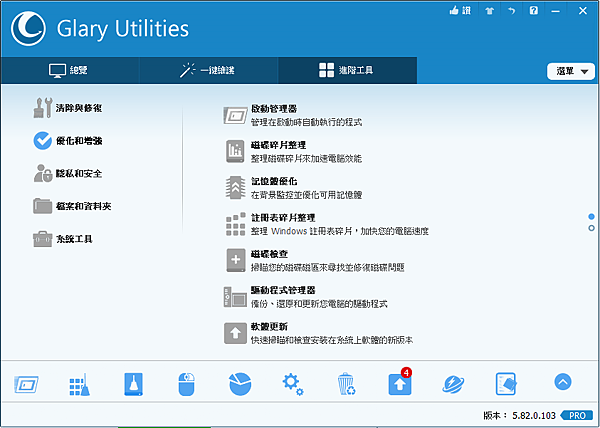Open the 驅動程式管理器 title link

(x=283, y=291)
